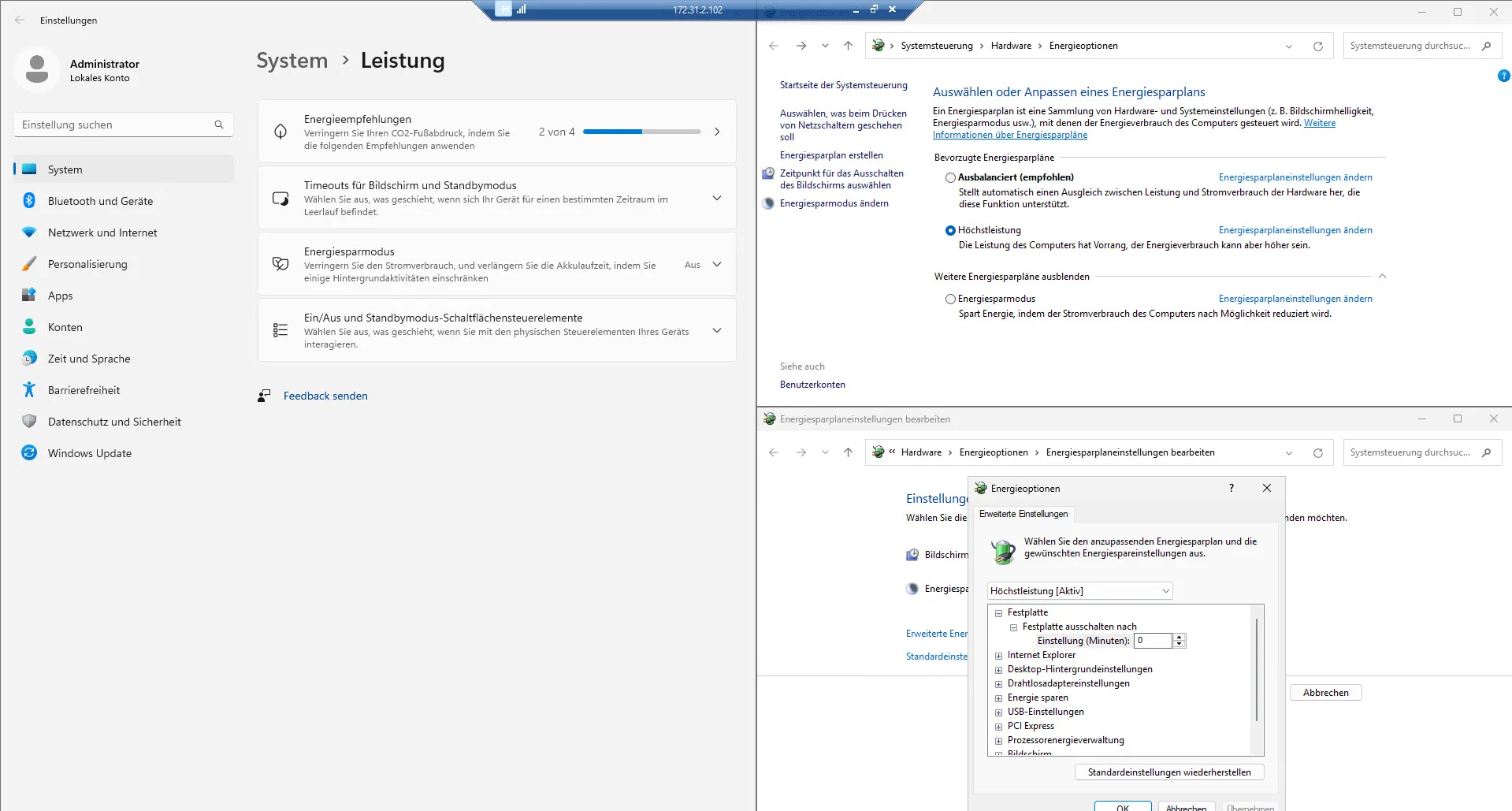
Task: Expand Drahtlosadaptereinstellungen tree node
Action: point(998,683)
